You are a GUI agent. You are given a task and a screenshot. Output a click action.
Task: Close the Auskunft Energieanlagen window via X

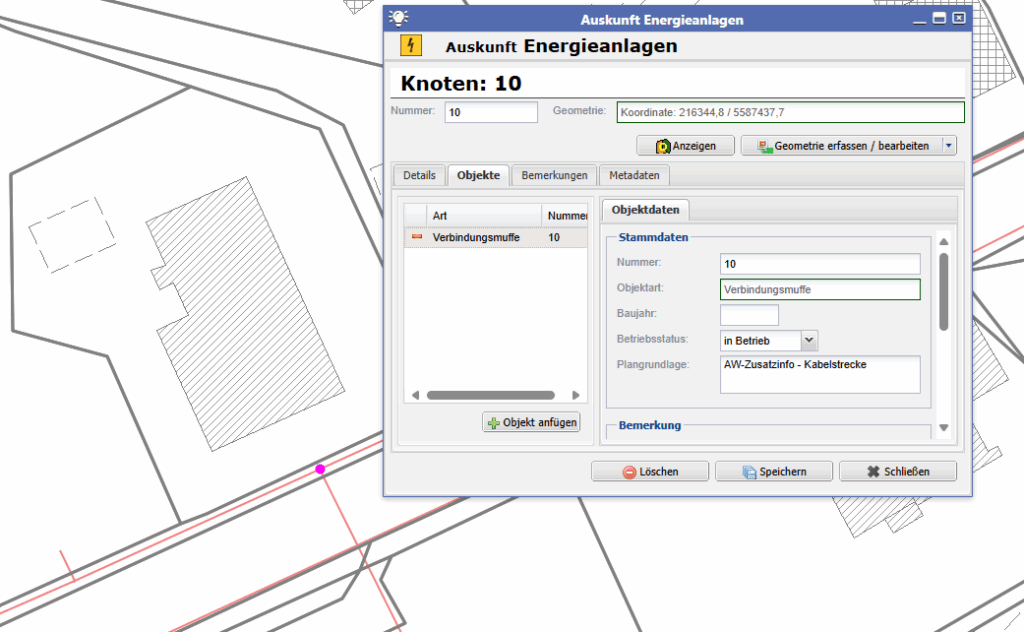(959, 18)
